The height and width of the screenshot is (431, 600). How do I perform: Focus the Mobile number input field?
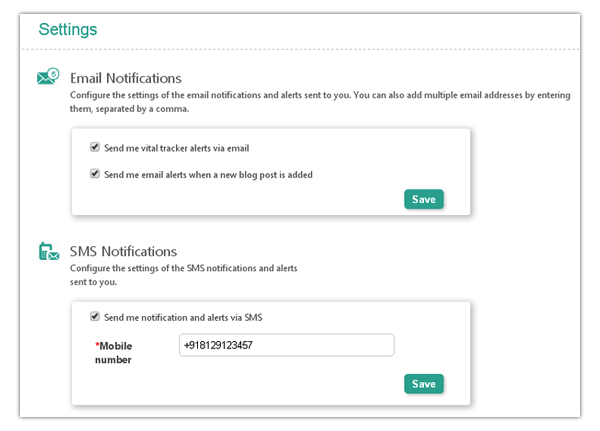coord(287,345)
